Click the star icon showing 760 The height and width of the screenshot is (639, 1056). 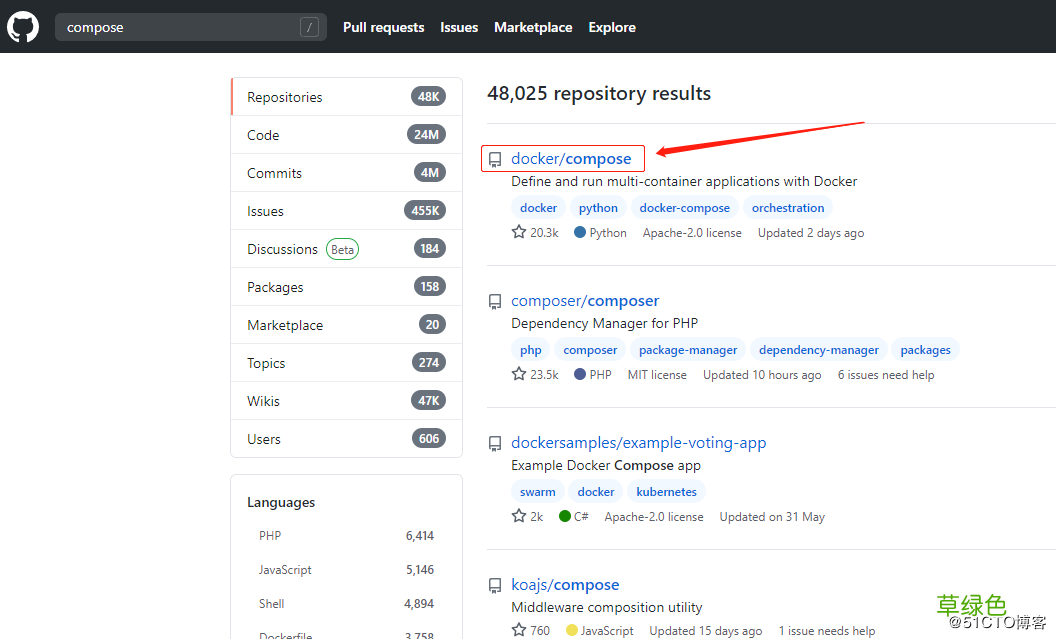tap(519, 630)
